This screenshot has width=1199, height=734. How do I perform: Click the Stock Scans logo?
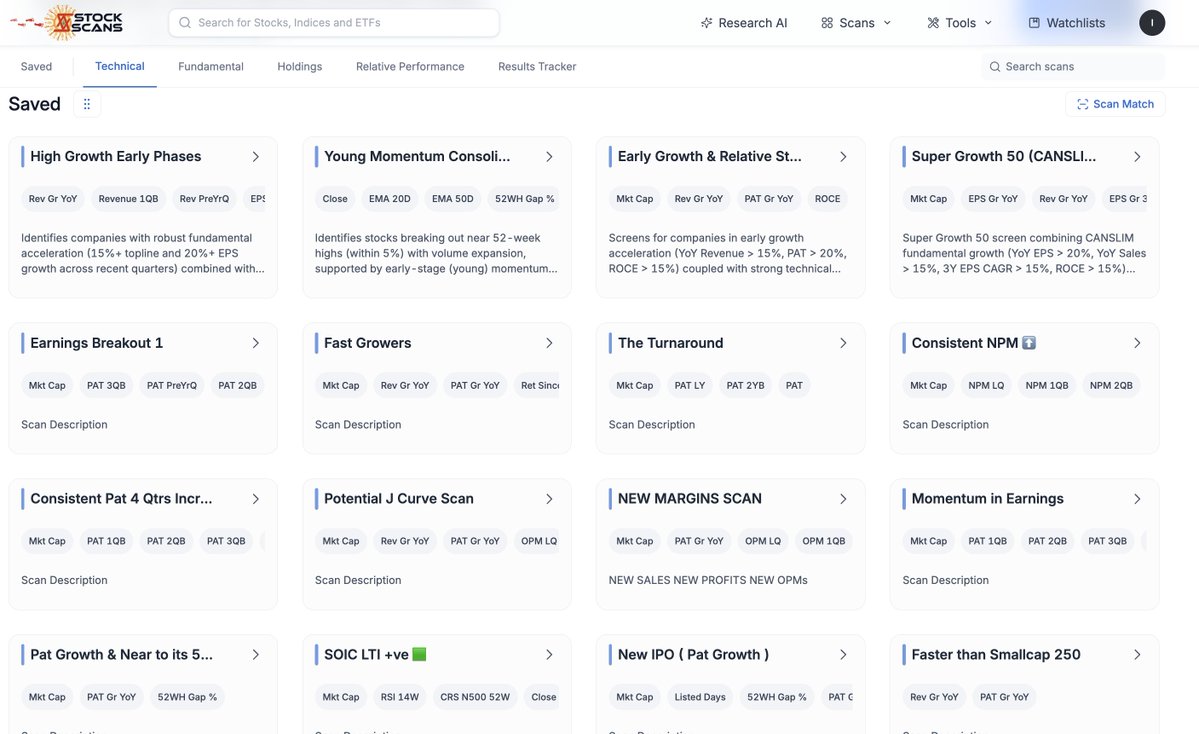click(x=67, y=22)
